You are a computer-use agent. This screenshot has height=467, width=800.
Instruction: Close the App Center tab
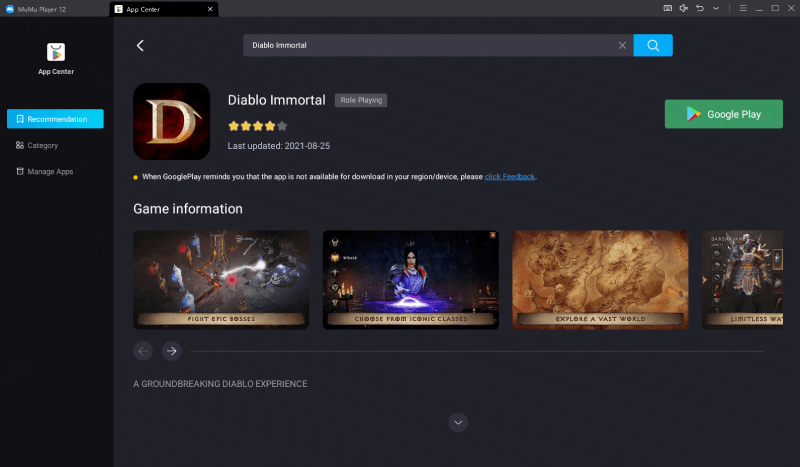[x=210, y=9]
